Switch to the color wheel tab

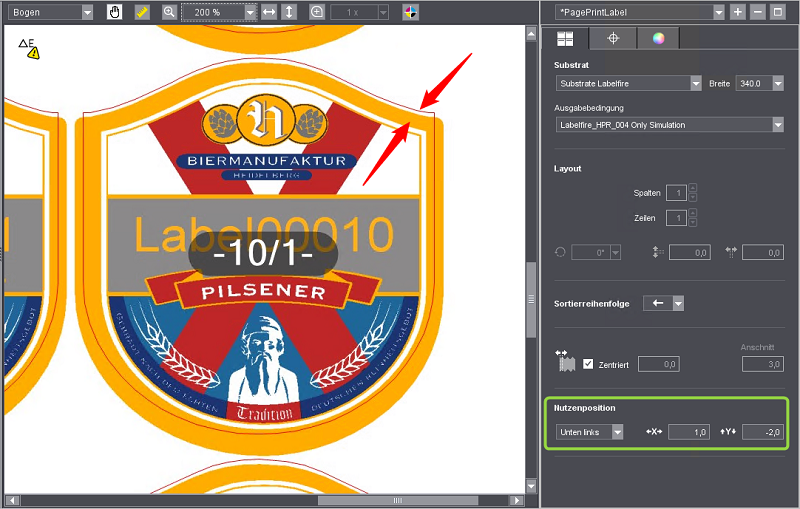coord(658,38)
